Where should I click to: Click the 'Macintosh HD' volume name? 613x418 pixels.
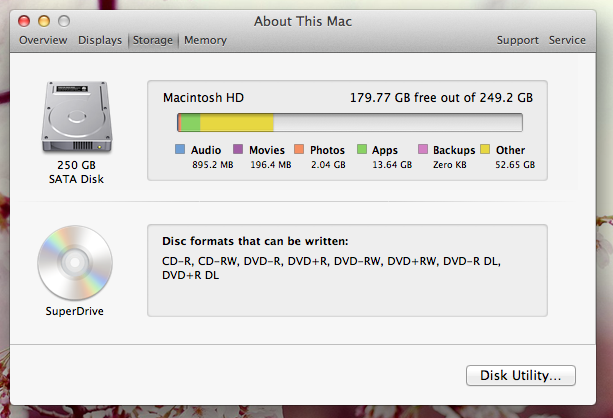[x=203, y=97]
